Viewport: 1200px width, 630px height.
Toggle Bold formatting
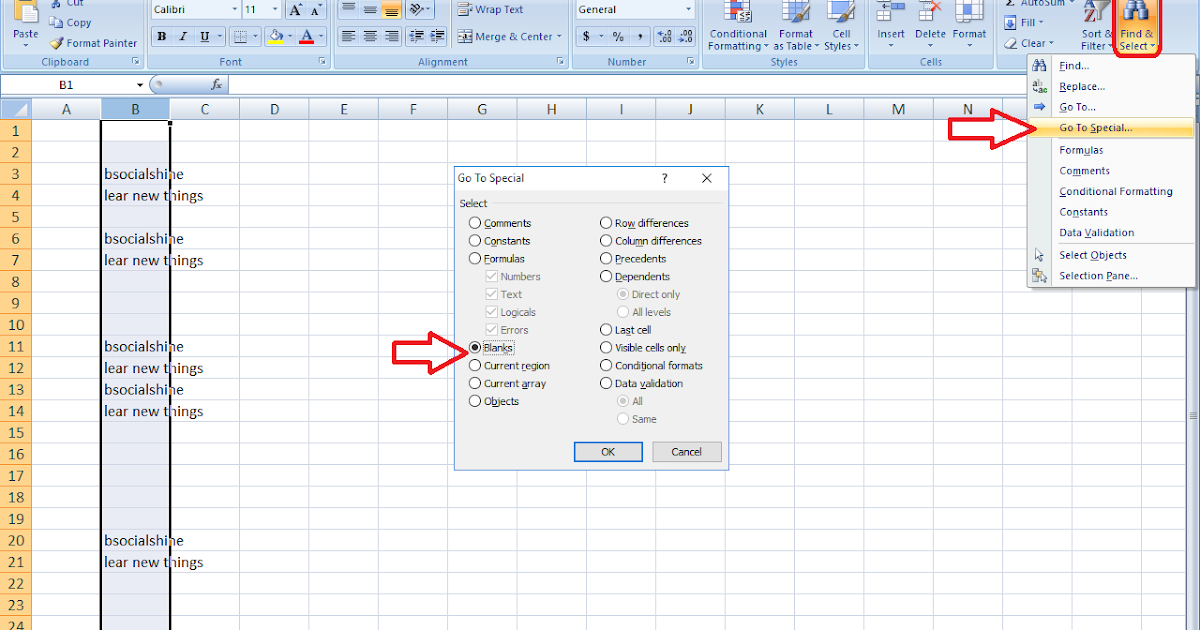tap(160, 36)
